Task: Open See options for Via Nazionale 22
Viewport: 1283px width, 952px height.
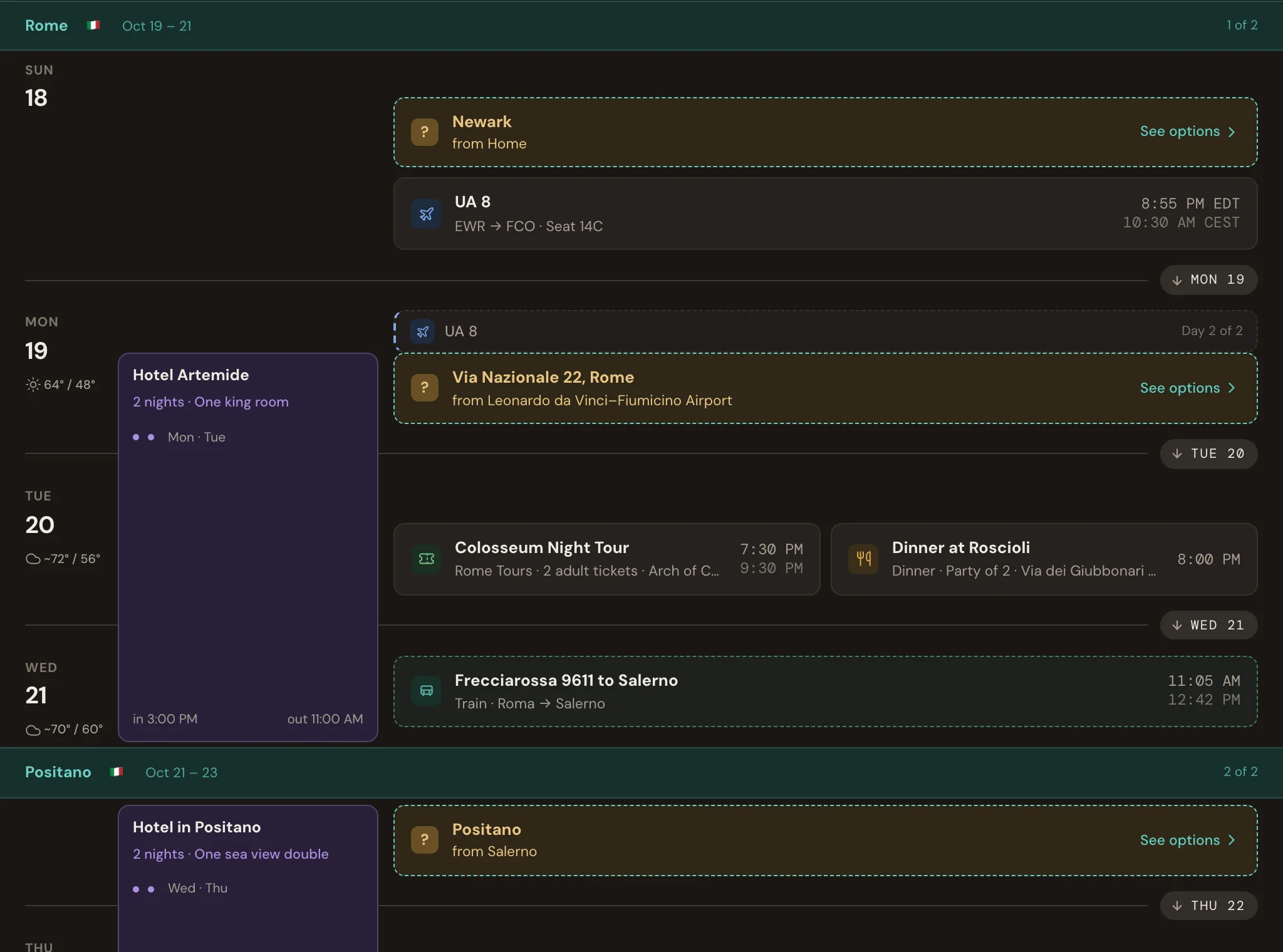Action: point(1187,388)
